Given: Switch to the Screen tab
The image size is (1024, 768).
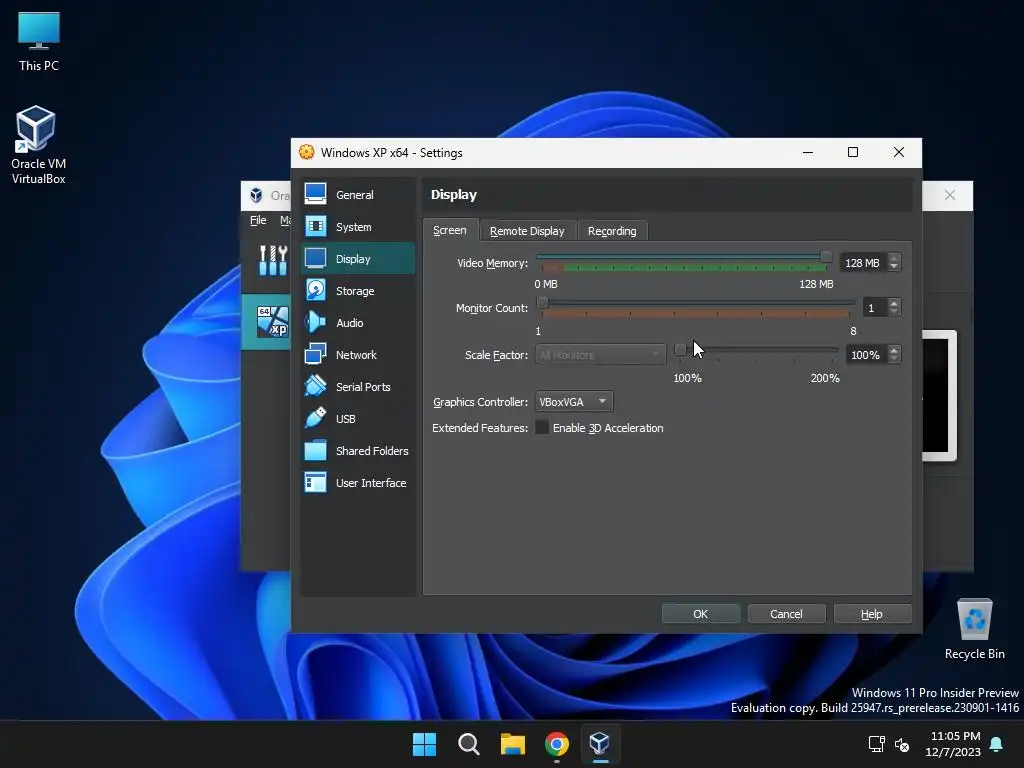Looking at the screenshot, I should (x=450, y=231).
